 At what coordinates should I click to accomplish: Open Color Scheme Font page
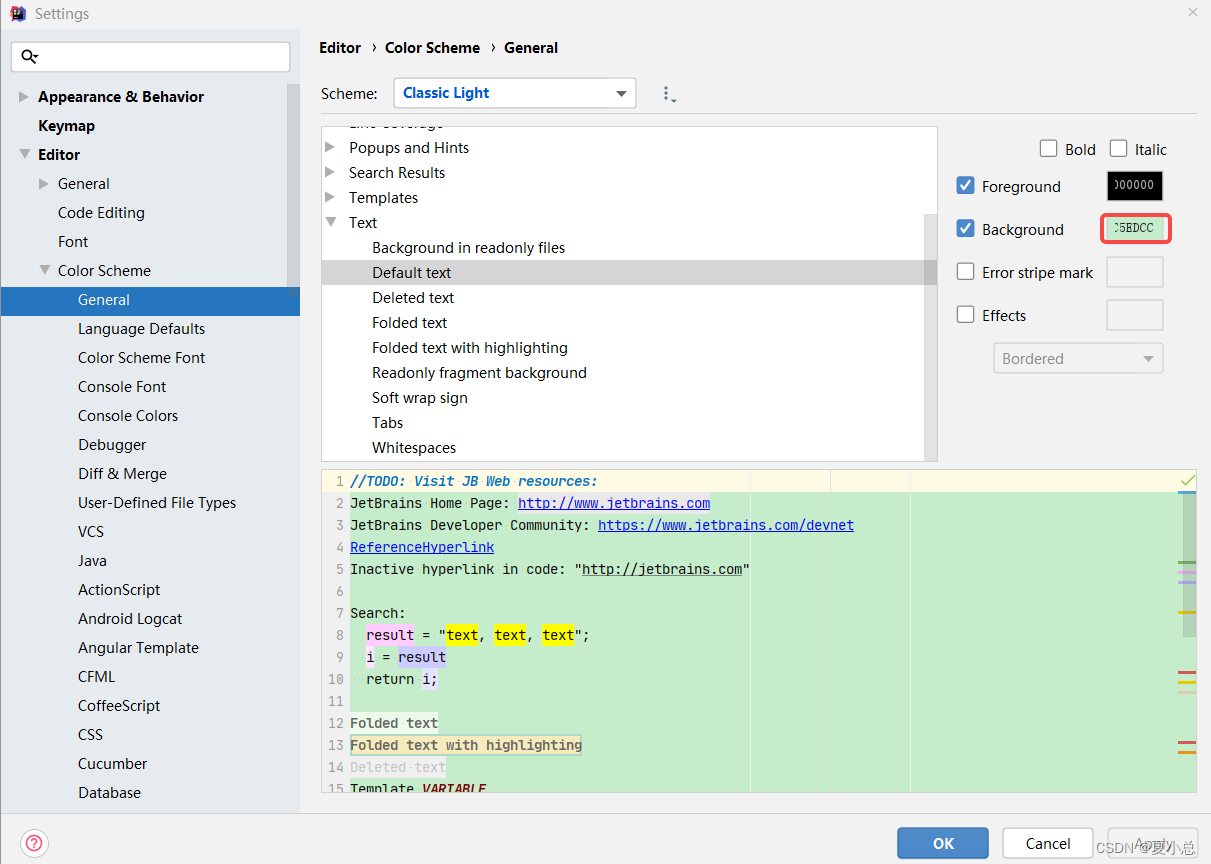142,358
